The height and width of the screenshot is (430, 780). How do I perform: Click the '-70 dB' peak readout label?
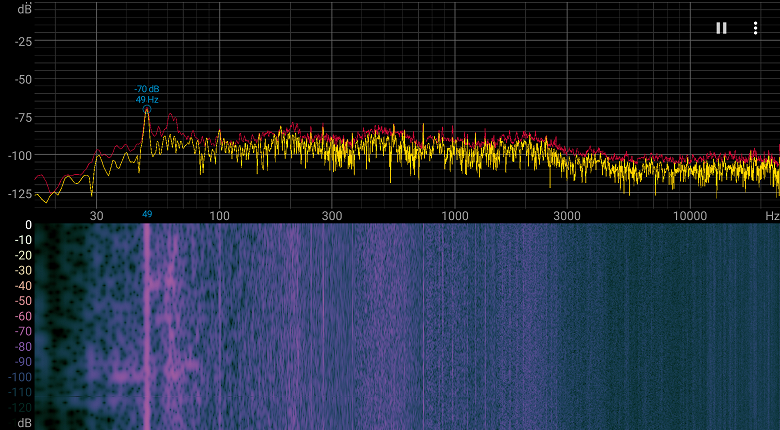click(147, 89)
